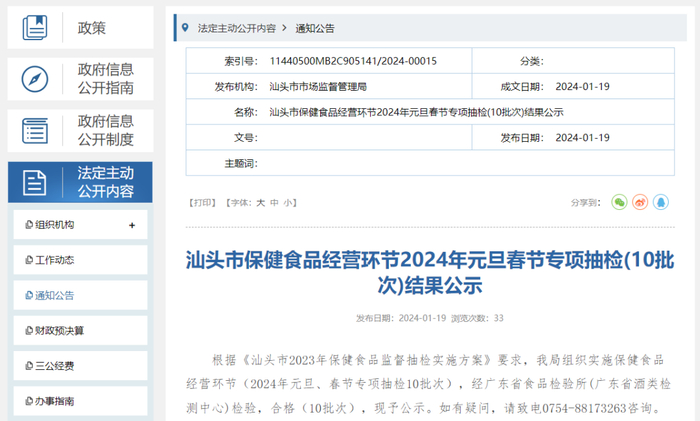Image resolution: width=700 pixels, height=421 pixels.
Task: Click the list icon for 政府信息公开制度
Action: pyautogui.click(x=35, y=131)
